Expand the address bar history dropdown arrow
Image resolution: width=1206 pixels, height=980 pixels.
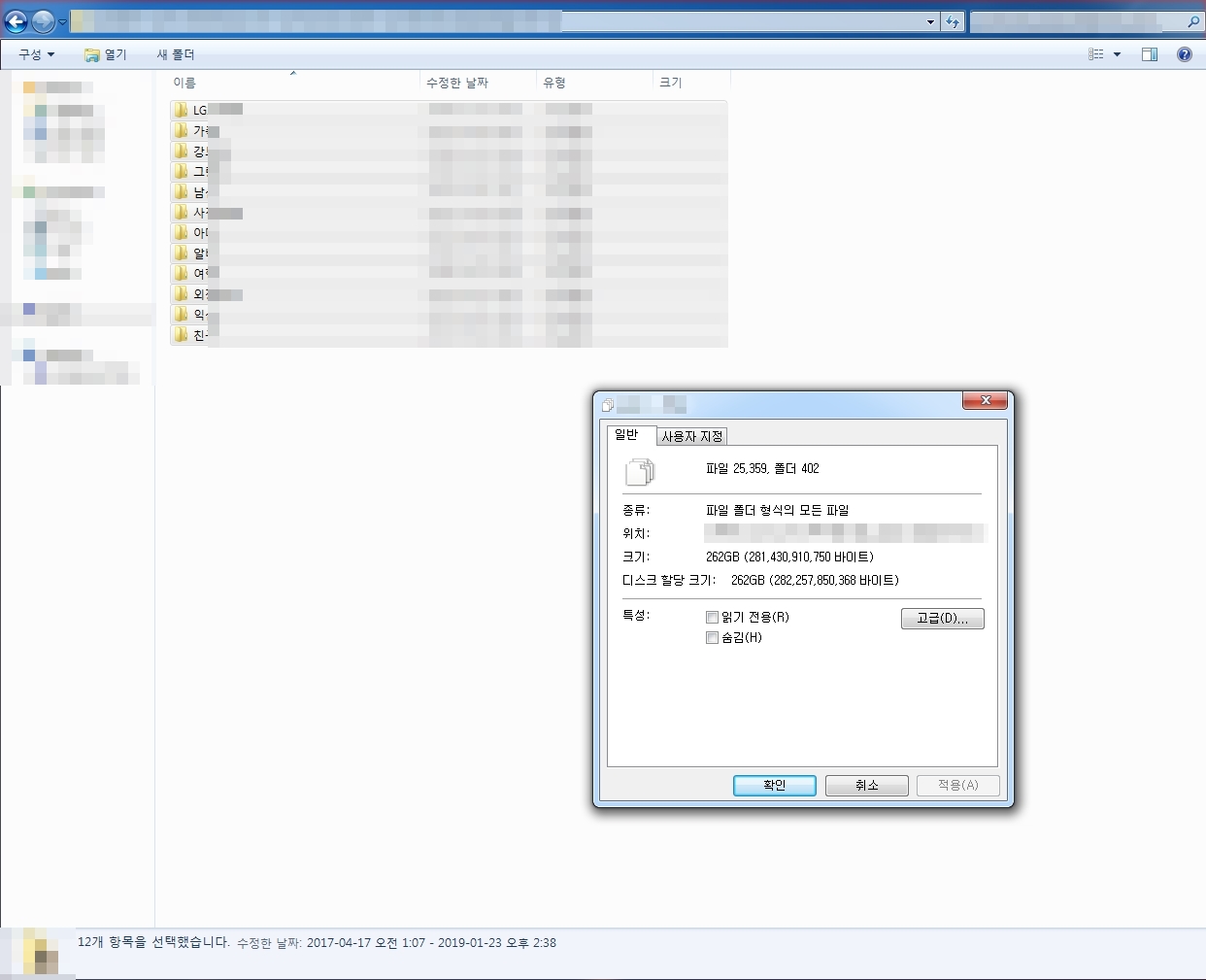[930, 21]
